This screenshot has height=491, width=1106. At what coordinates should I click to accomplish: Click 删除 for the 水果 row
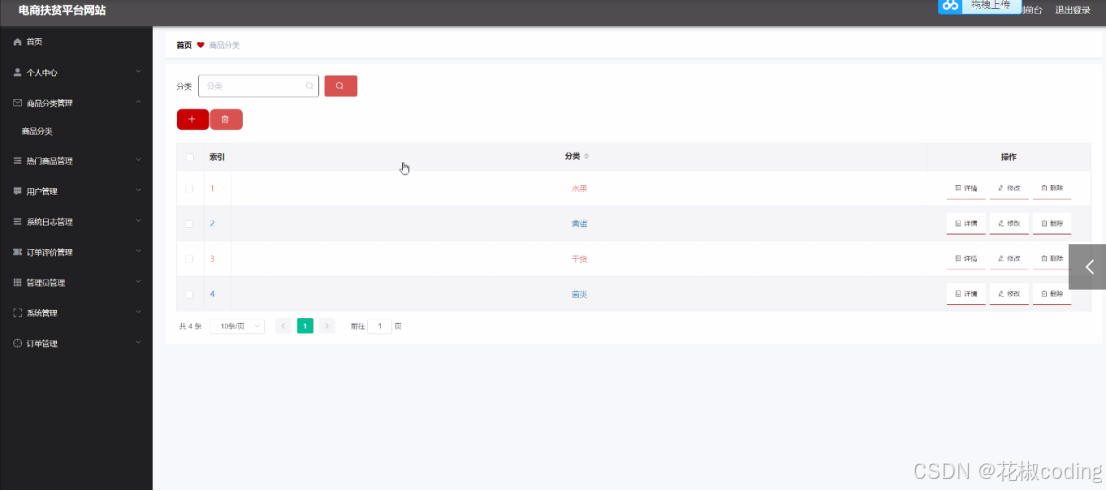coord(1052,188)
